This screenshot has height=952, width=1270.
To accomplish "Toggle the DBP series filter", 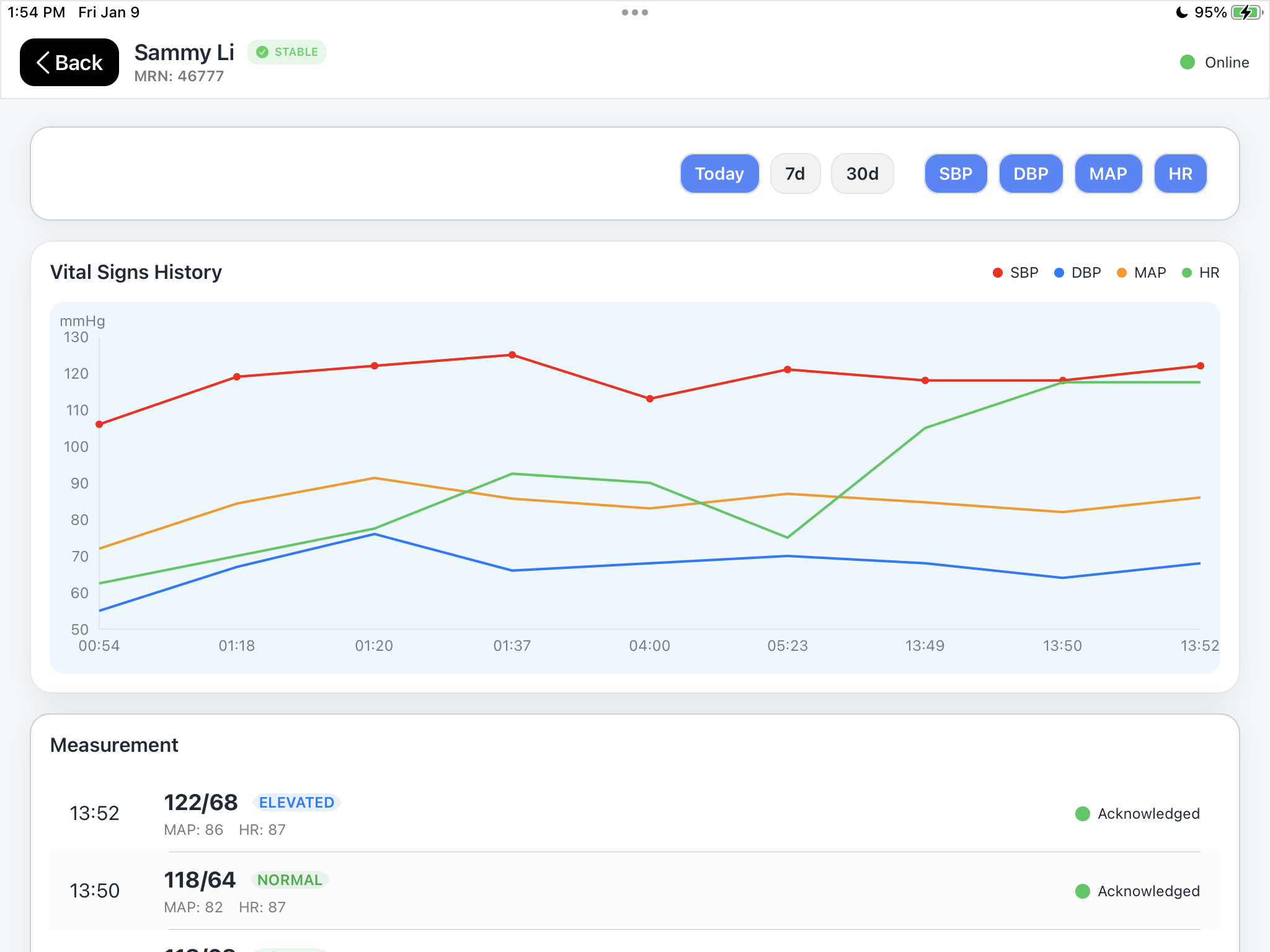I will [x=1031, y=174].
